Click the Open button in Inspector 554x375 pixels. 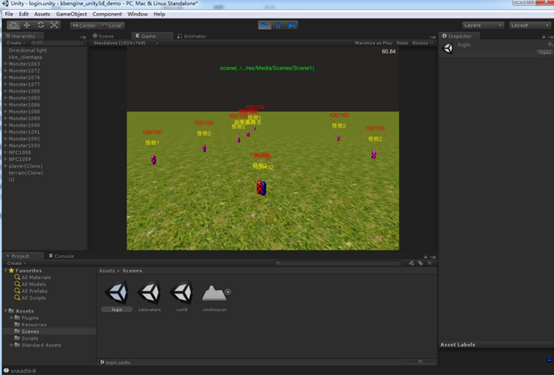pyautogui.click(x=544, y=52)
